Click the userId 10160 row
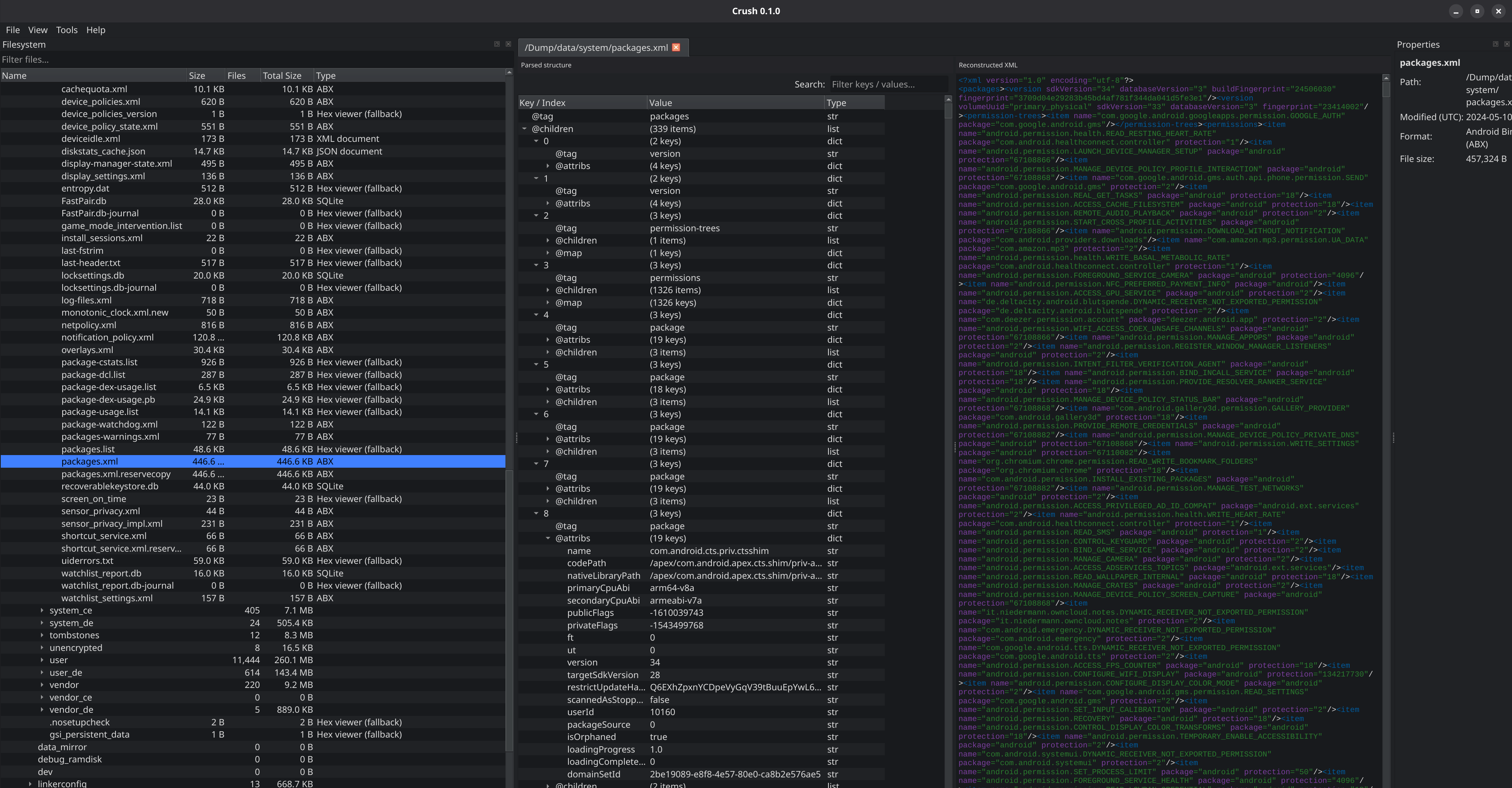The image size is (1512, 788). click(x=701, y=712)
